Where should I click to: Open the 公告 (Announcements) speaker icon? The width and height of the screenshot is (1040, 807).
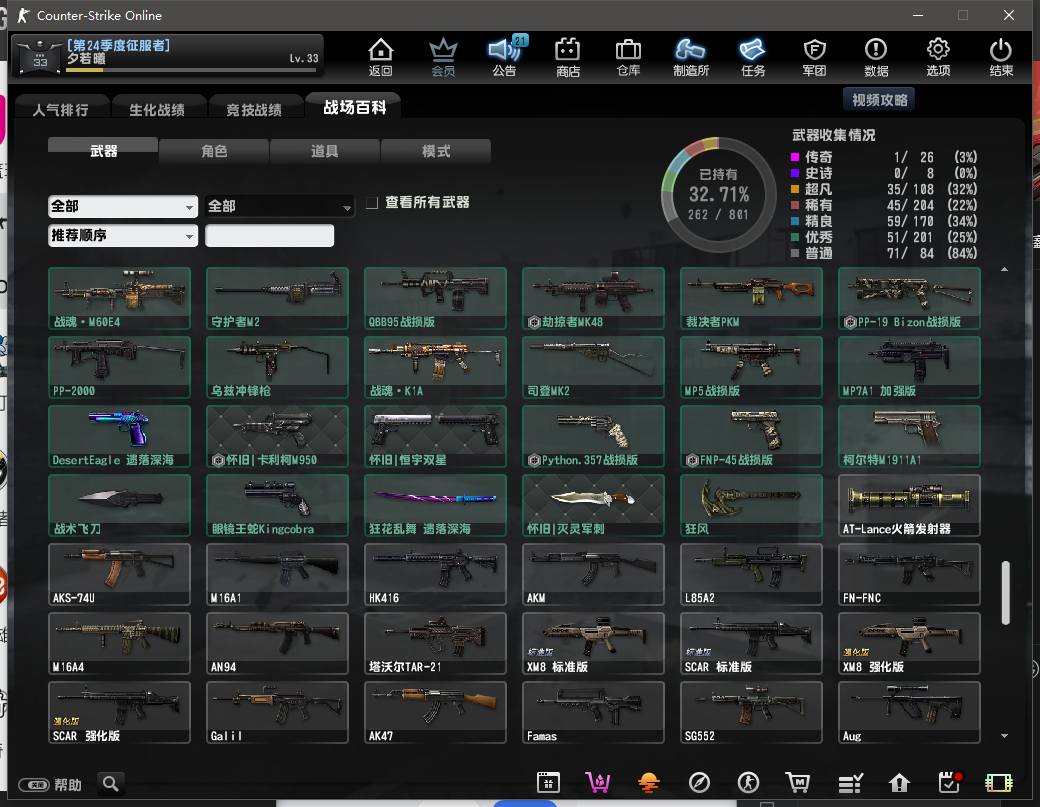point(505,56)
